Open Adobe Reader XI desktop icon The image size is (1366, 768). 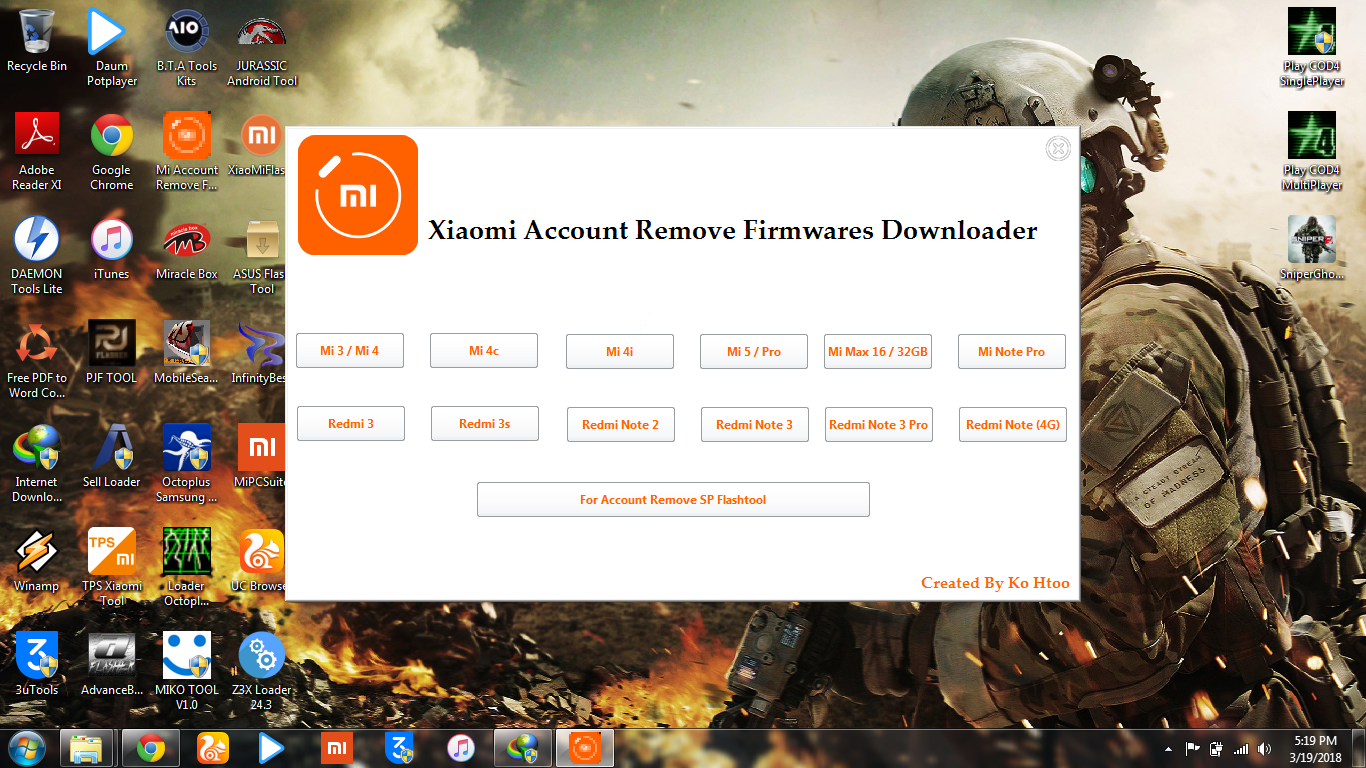(x=37, y=151)
